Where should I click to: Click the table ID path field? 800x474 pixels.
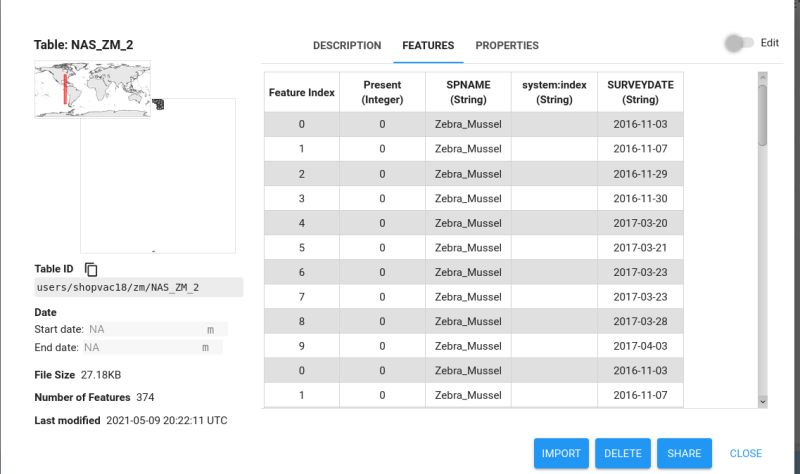(139, 287)
